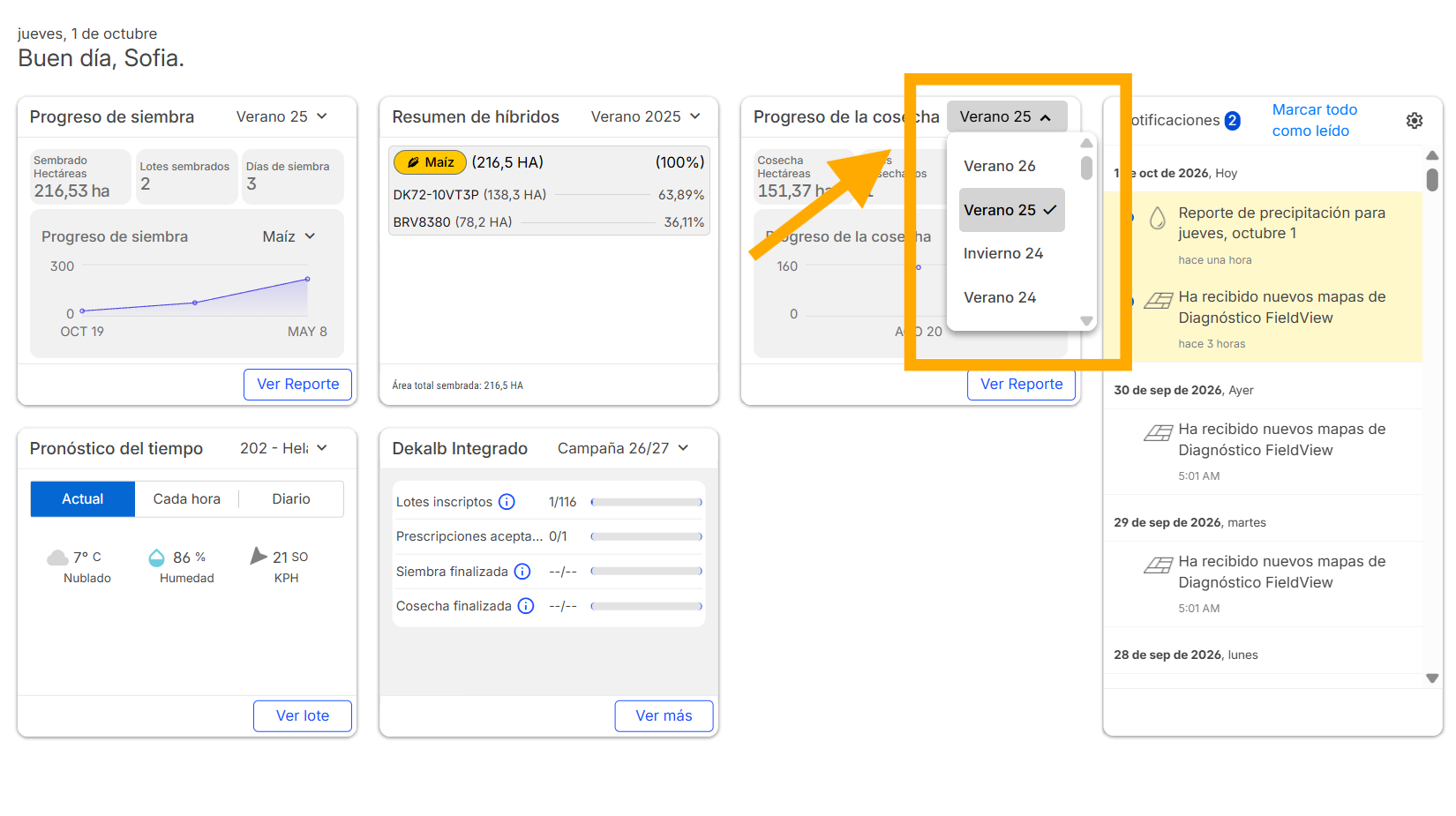Click the wind direction arrow icon
The width and height of the screenshot is (1456, 816).
point(259,556)
